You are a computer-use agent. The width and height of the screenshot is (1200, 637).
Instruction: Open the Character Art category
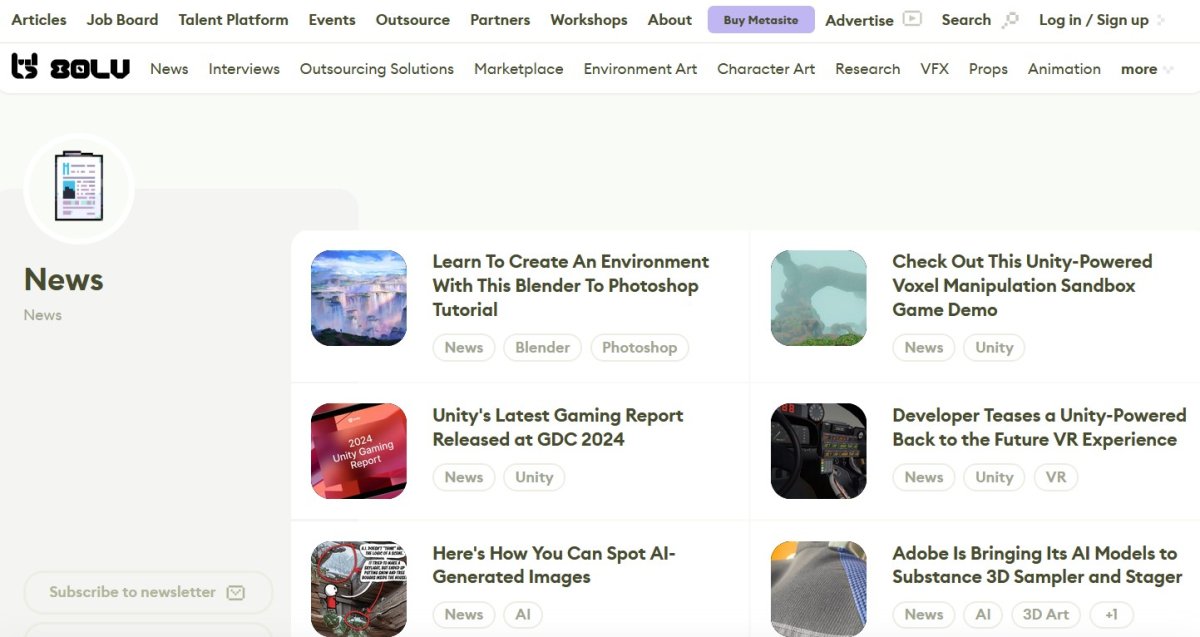coord(765,69)
